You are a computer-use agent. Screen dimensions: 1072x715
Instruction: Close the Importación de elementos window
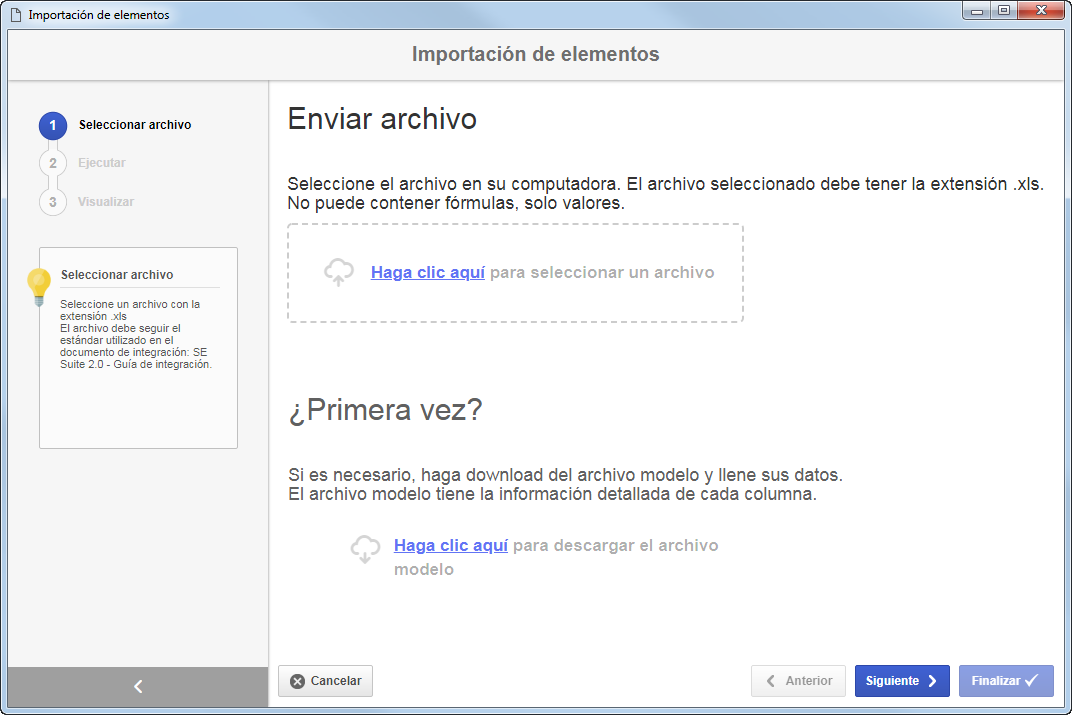pyautogui.click(x=1041, y=10)
